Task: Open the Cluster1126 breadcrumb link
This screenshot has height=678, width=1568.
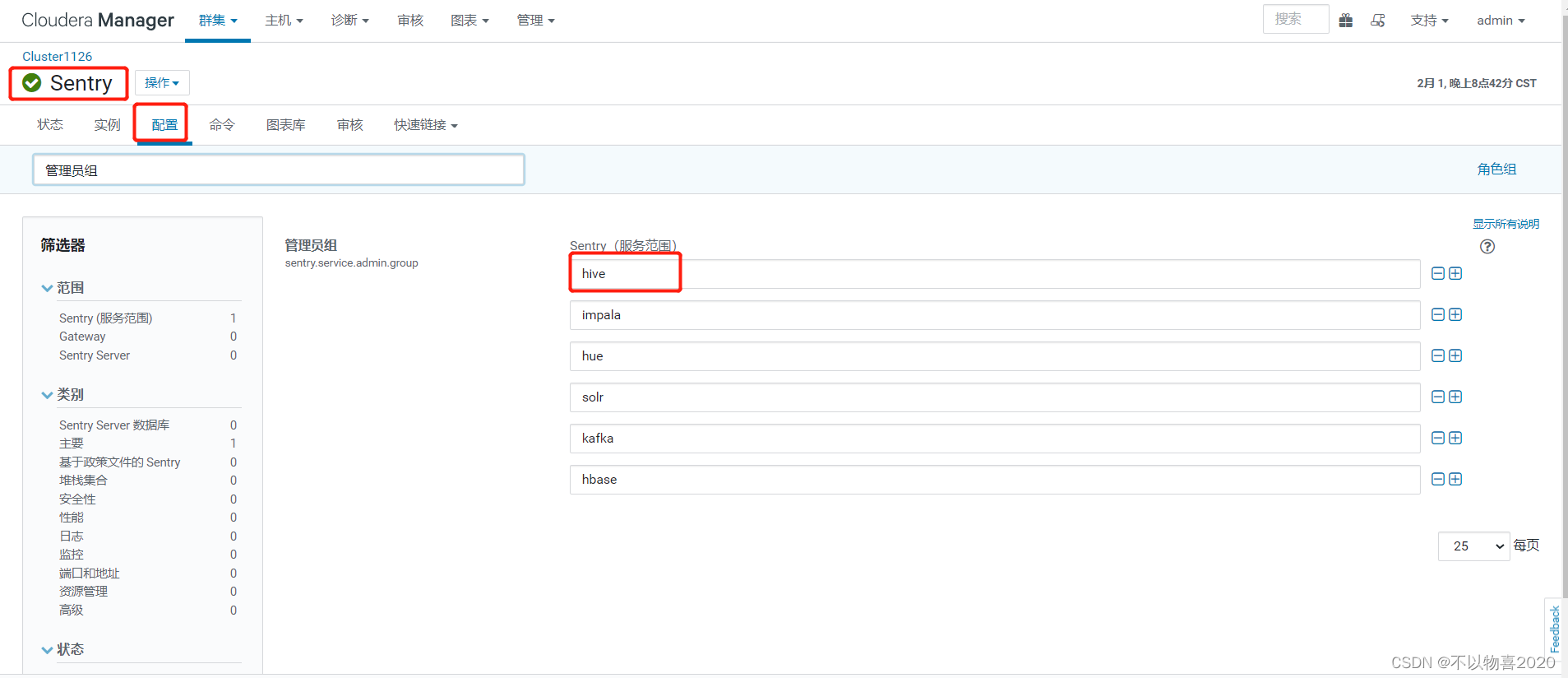Action: (58, 56)
